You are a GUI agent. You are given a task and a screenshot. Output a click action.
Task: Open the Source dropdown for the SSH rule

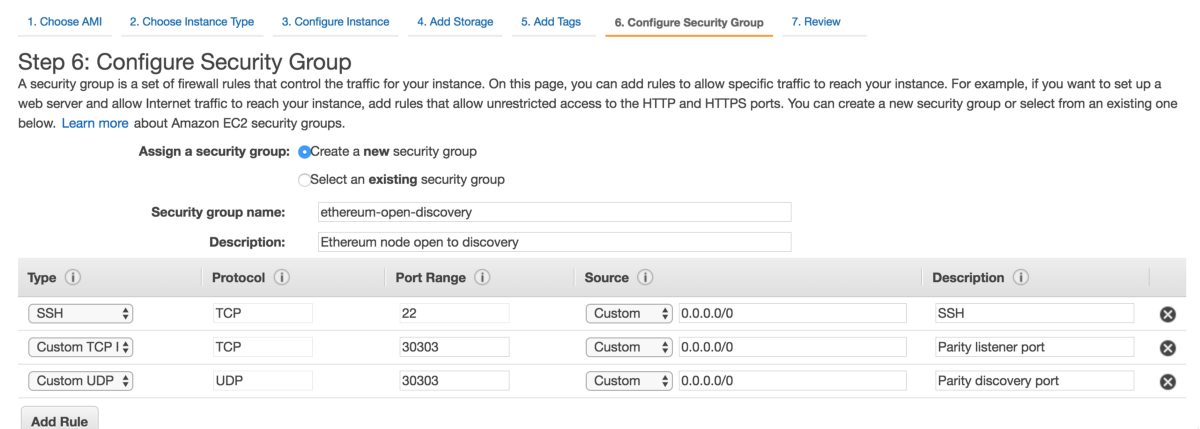[x=629, y=313]
